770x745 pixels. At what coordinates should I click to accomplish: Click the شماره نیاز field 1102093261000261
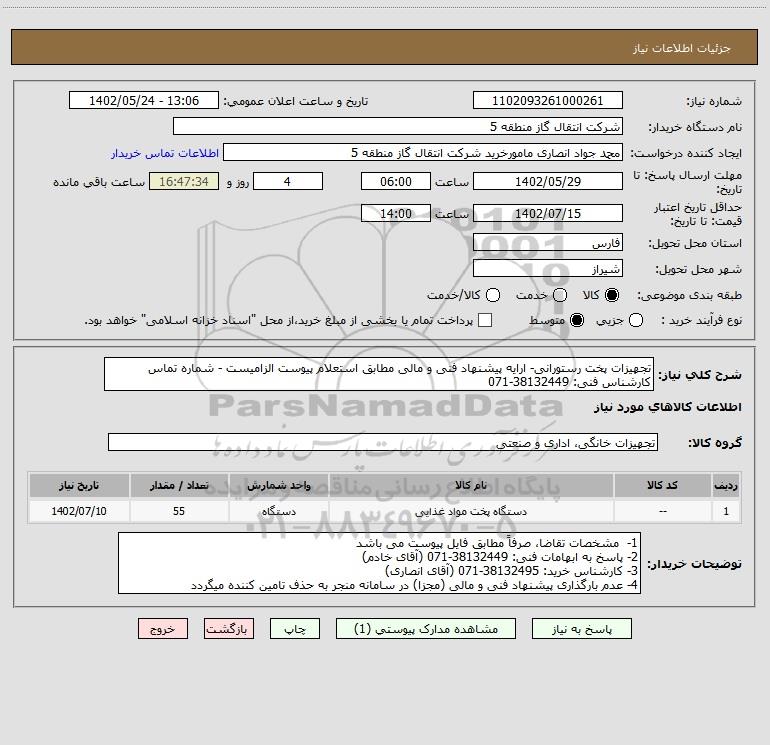coord(548,100)
